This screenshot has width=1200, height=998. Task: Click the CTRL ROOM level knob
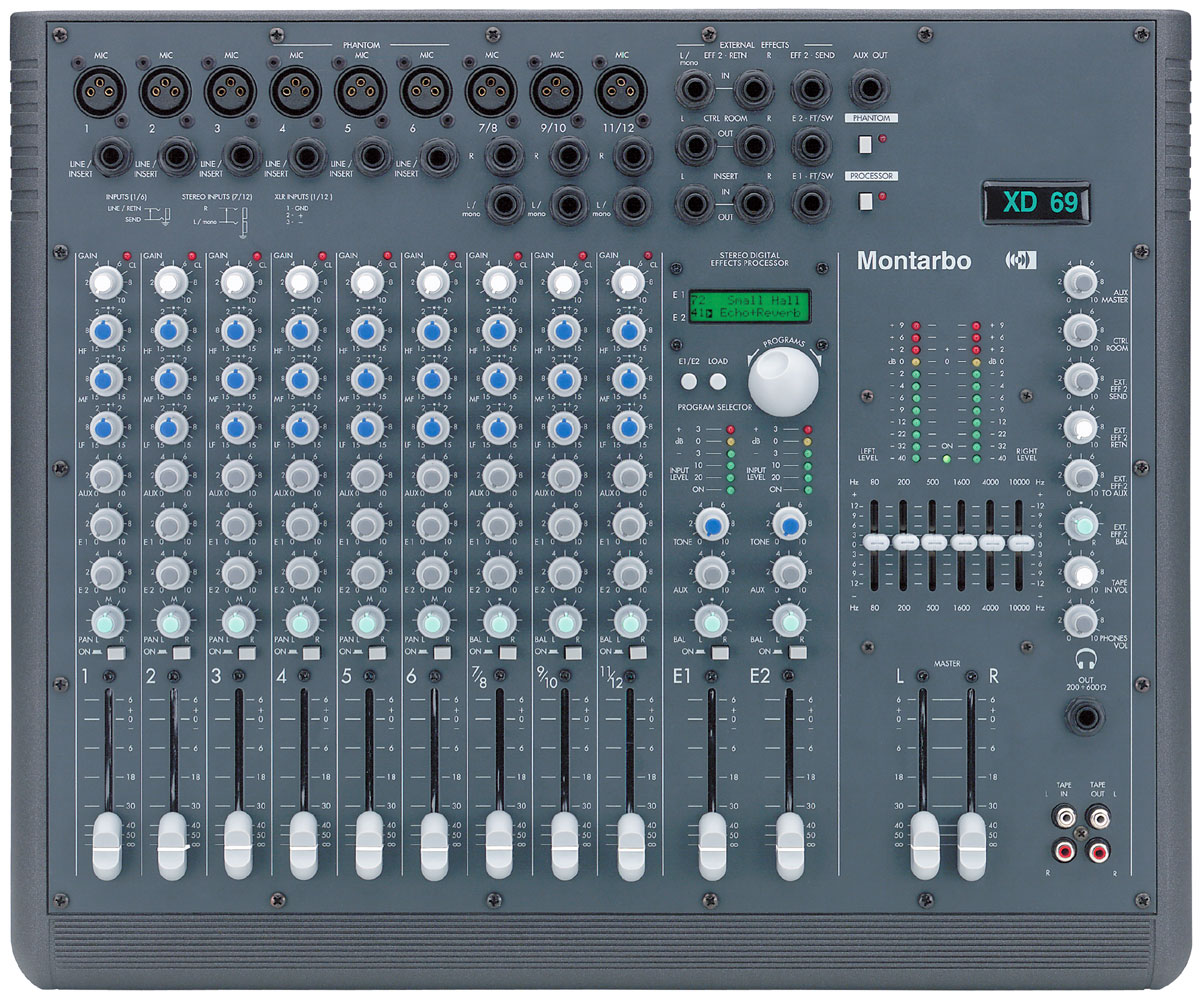(x=1081, y=330)
